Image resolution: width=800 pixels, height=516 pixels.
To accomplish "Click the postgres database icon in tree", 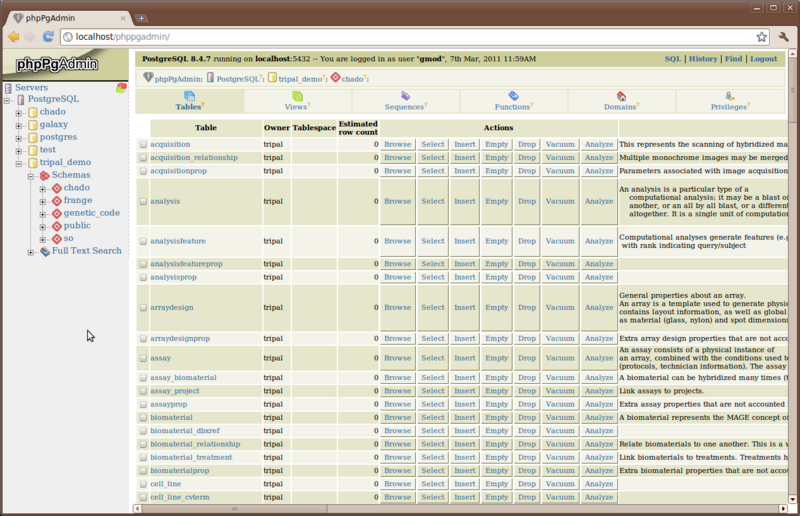I will pyautogui.click(x=33, y=137).
